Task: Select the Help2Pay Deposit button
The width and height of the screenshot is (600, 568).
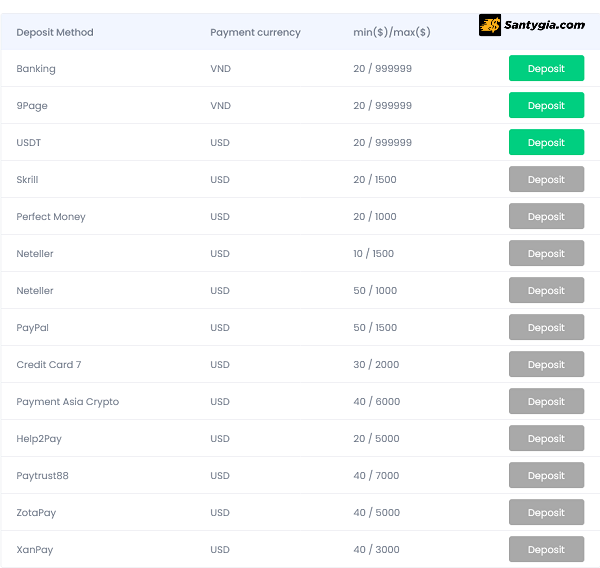Action: click(546, 439)
